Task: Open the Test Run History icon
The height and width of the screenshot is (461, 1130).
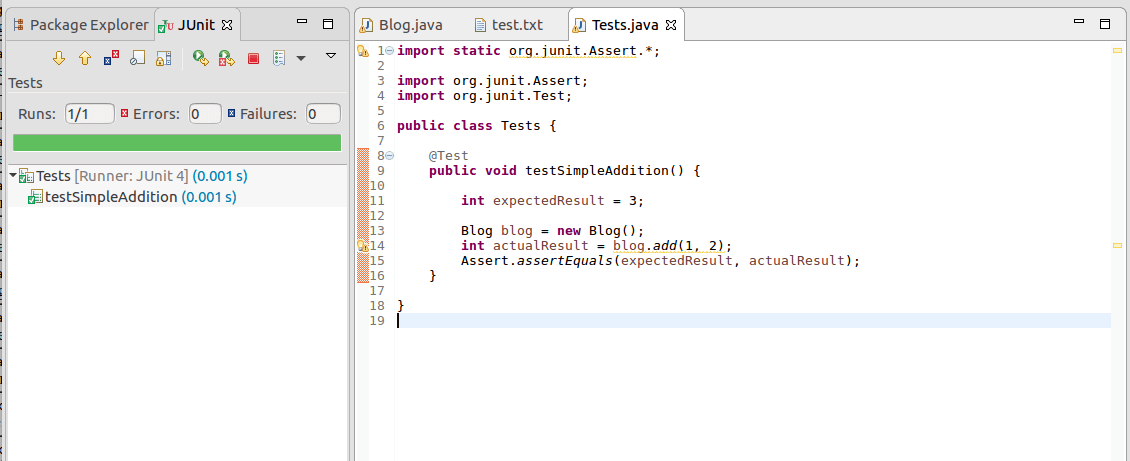Action: click(x=280, y=58)
